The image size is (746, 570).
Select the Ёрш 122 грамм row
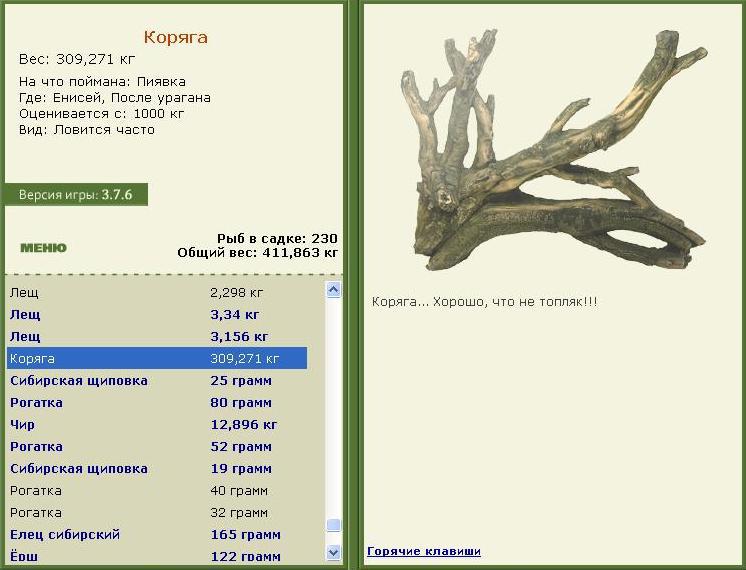157,556
